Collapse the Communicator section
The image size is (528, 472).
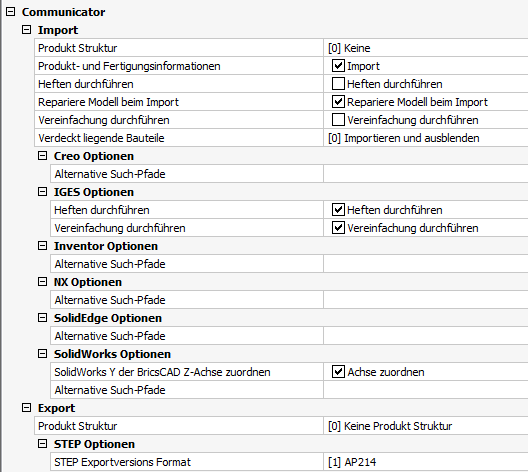(x=10, y=12)
